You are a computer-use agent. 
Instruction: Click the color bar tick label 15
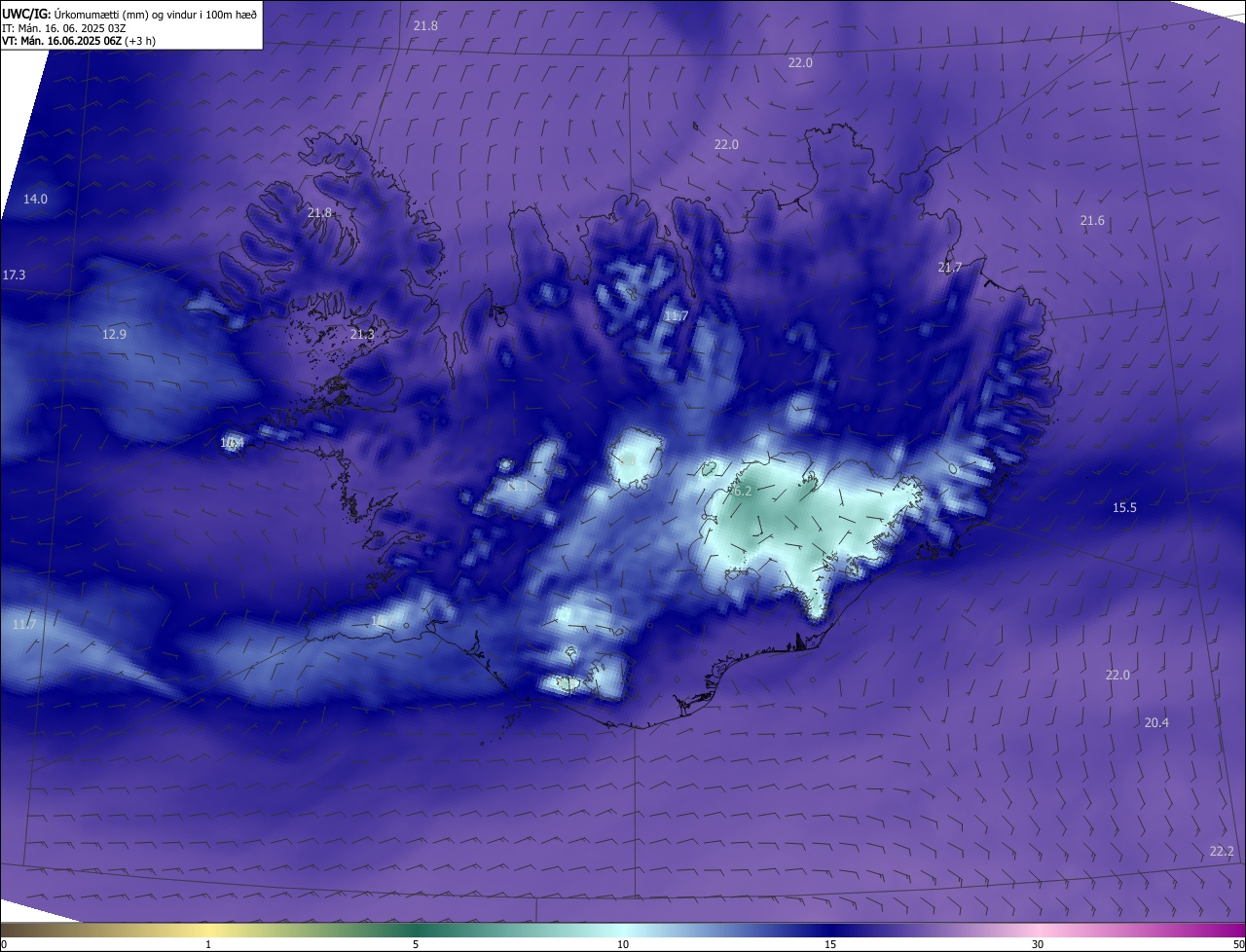(x=830, y=944)
